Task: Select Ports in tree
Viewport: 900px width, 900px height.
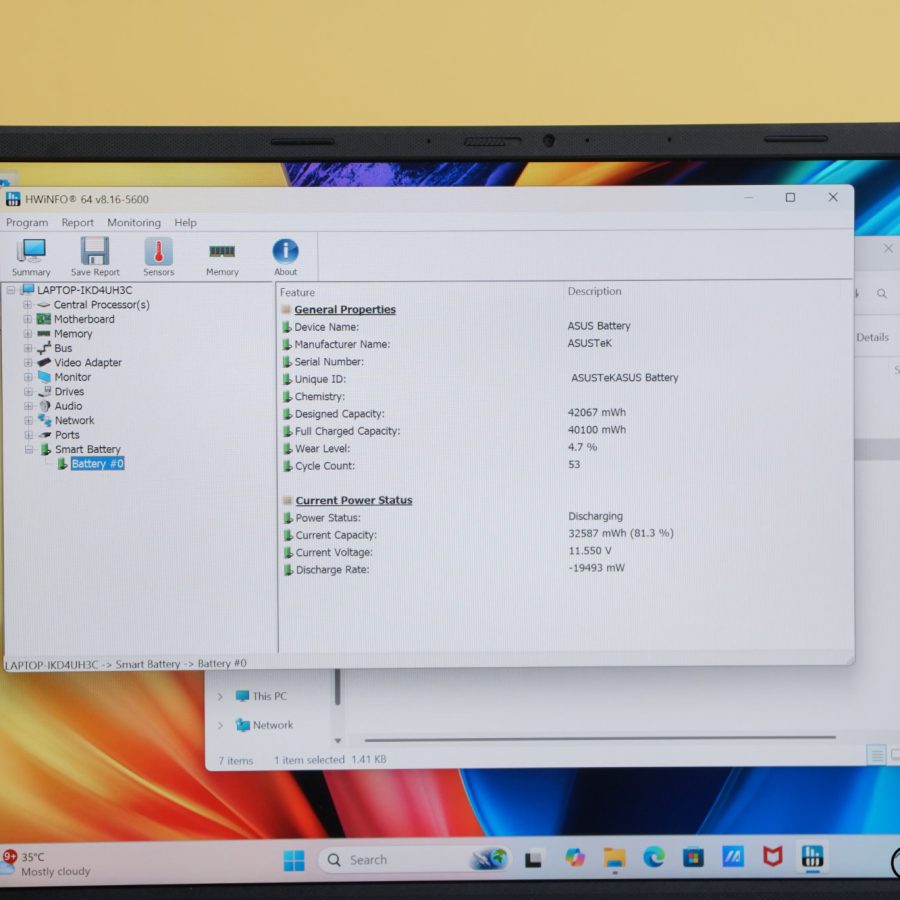Action: coord(67,435)
